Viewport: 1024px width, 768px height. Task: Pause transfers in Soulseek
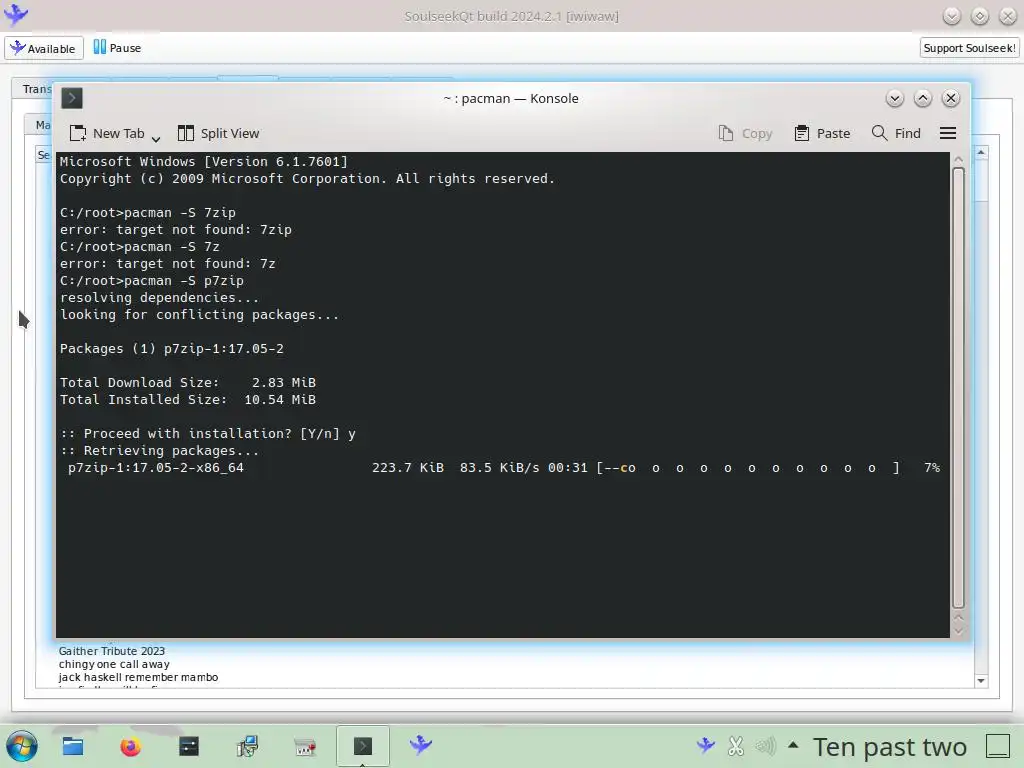click(x=118, y=48)
